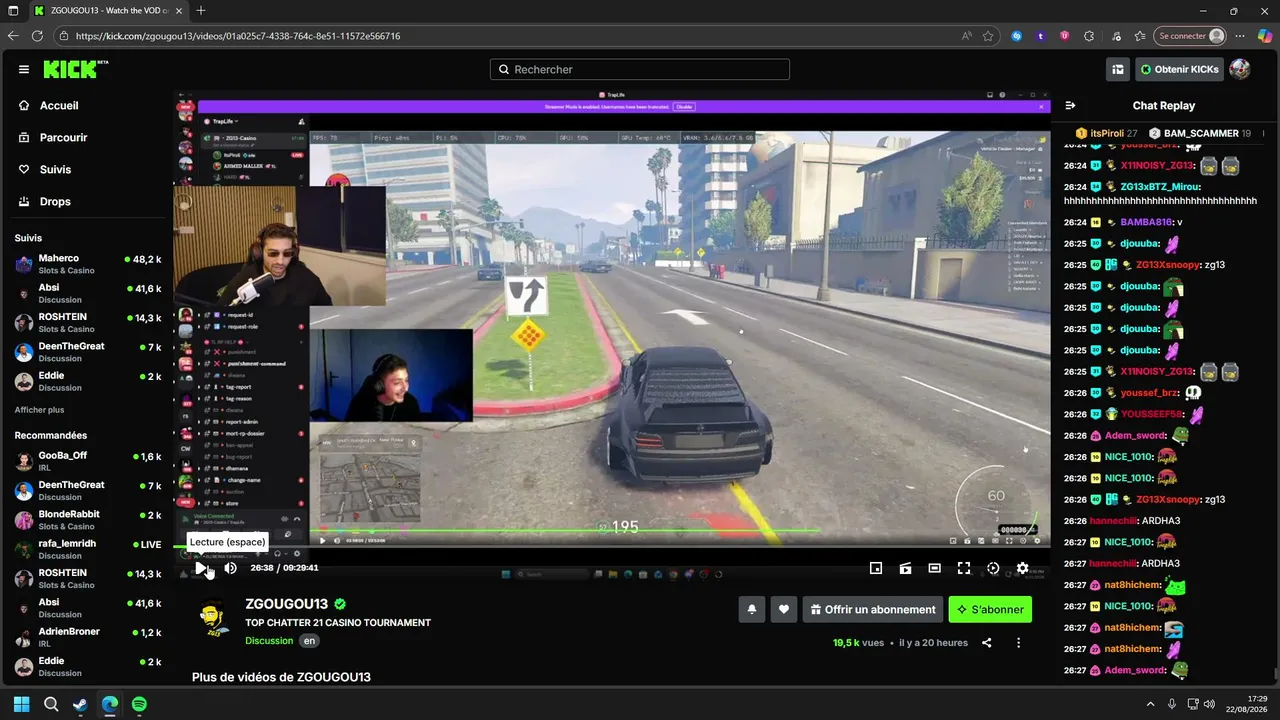The image size is (1280, 720).
Task: Toggle Read Aloud in the address bar
Action: pyautogui.click(x=966, y=36)
